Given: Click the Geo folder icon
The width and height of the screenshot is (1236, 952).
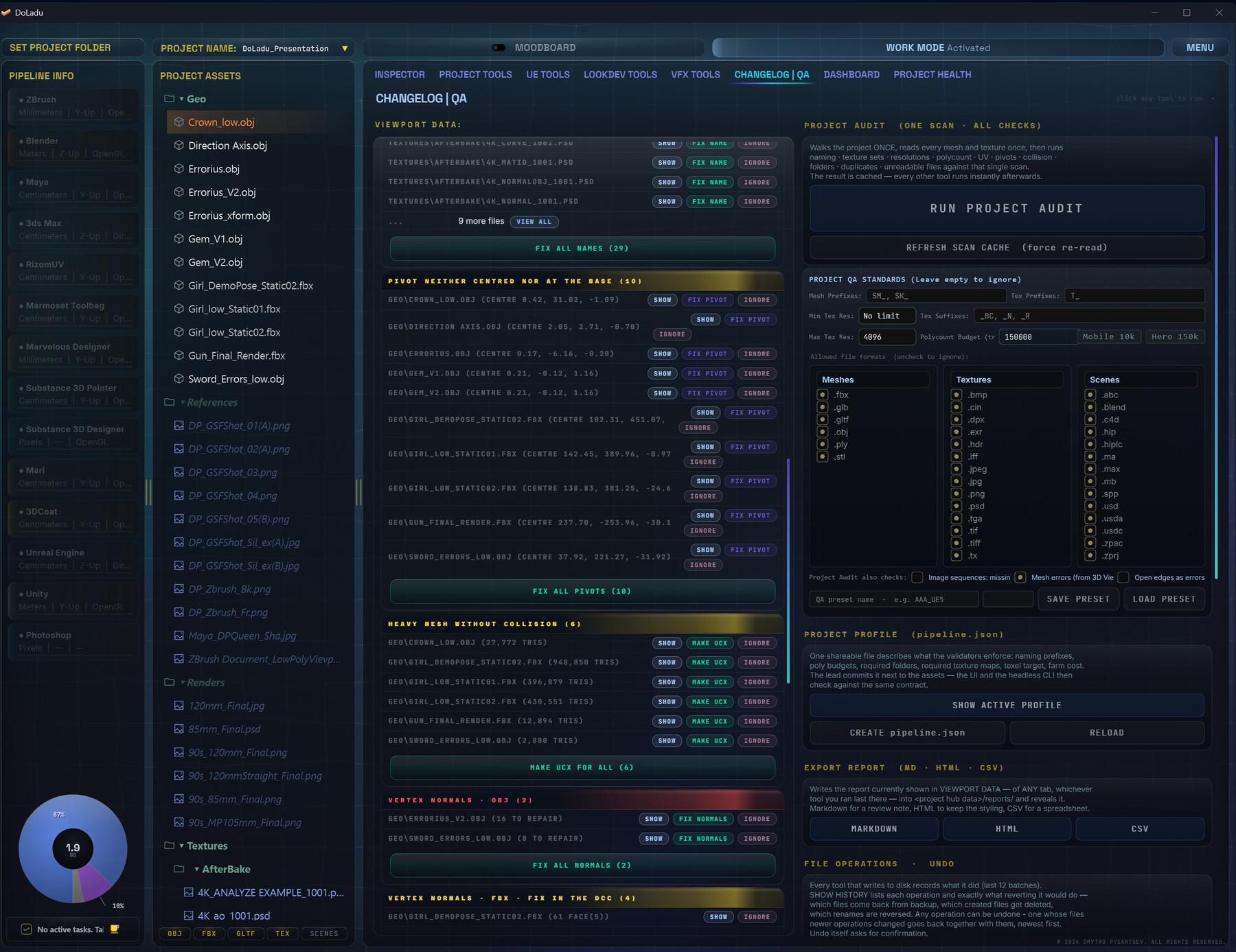Looking at the screenshot, I should click(169, 99).
